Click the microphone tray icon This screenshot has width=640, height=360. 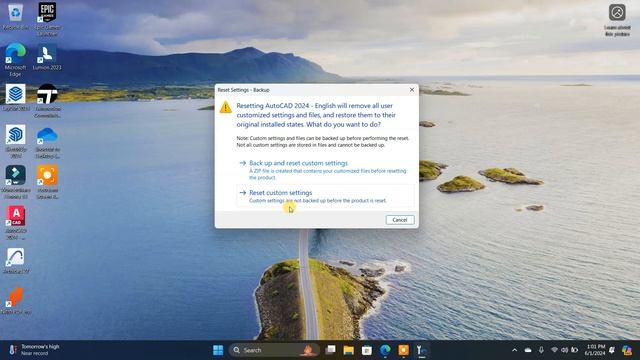coord(541,350)
